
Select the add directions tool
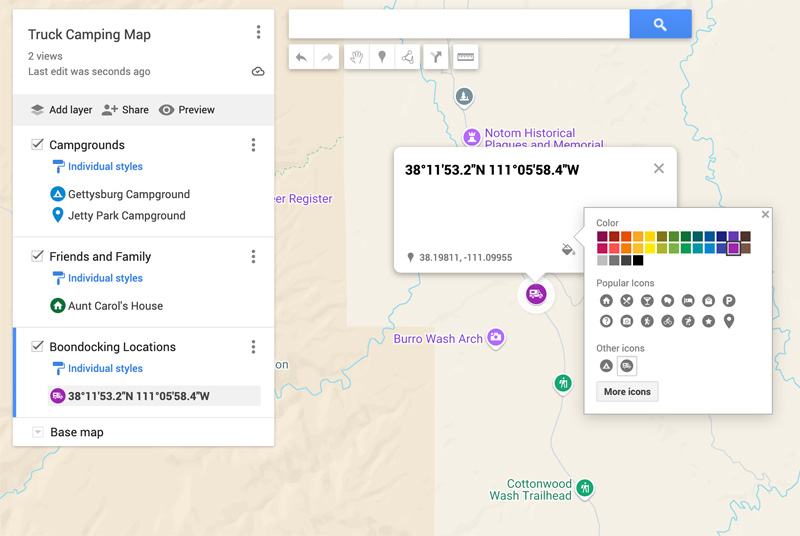pyautogui.click(x=436, y=57)
